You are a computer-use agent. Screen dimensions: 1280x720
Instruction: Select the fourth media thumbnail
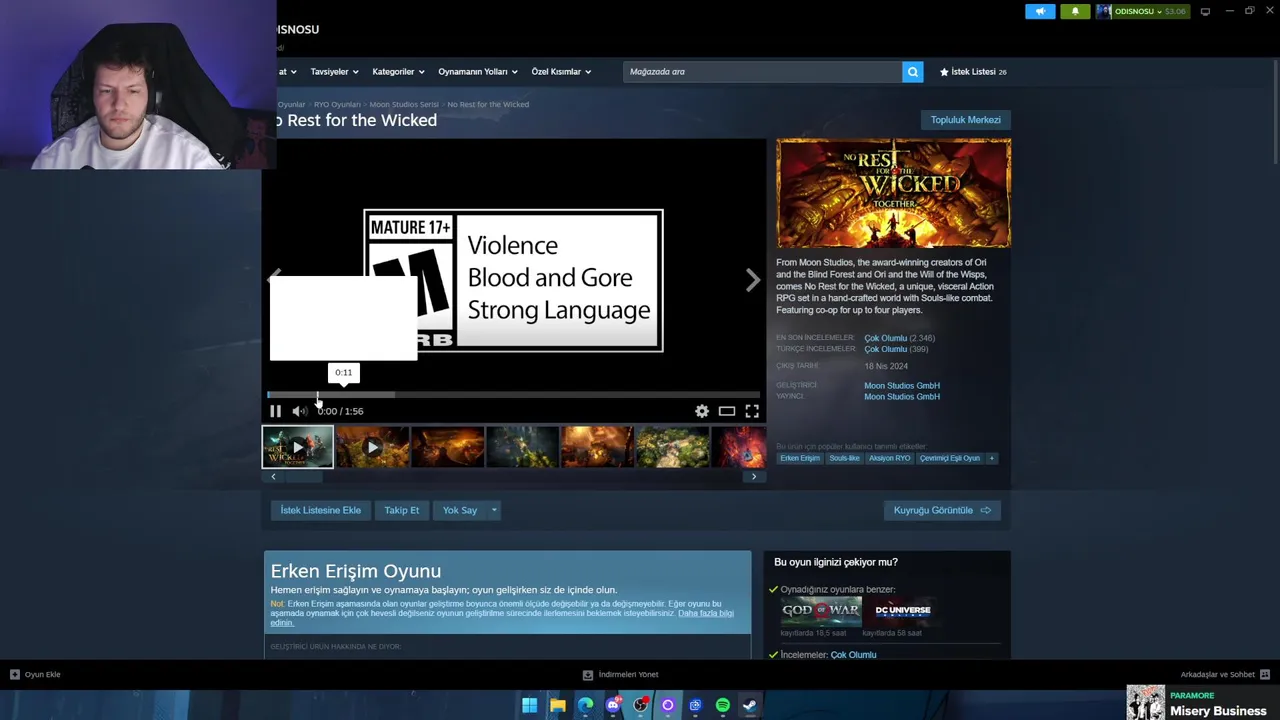click(x=523, y=447)
